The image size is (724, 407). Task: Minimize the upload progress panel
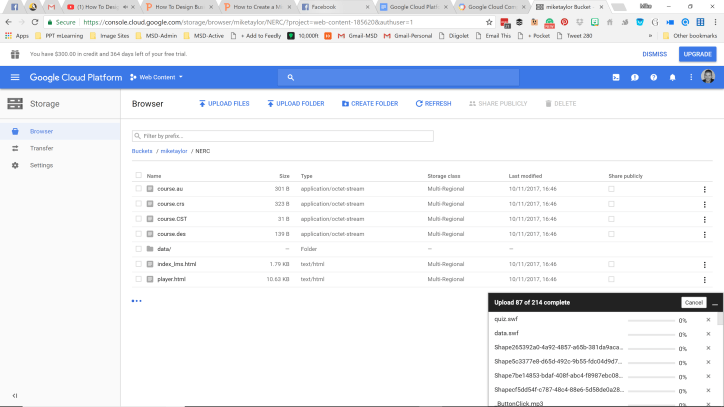[714, 302]
